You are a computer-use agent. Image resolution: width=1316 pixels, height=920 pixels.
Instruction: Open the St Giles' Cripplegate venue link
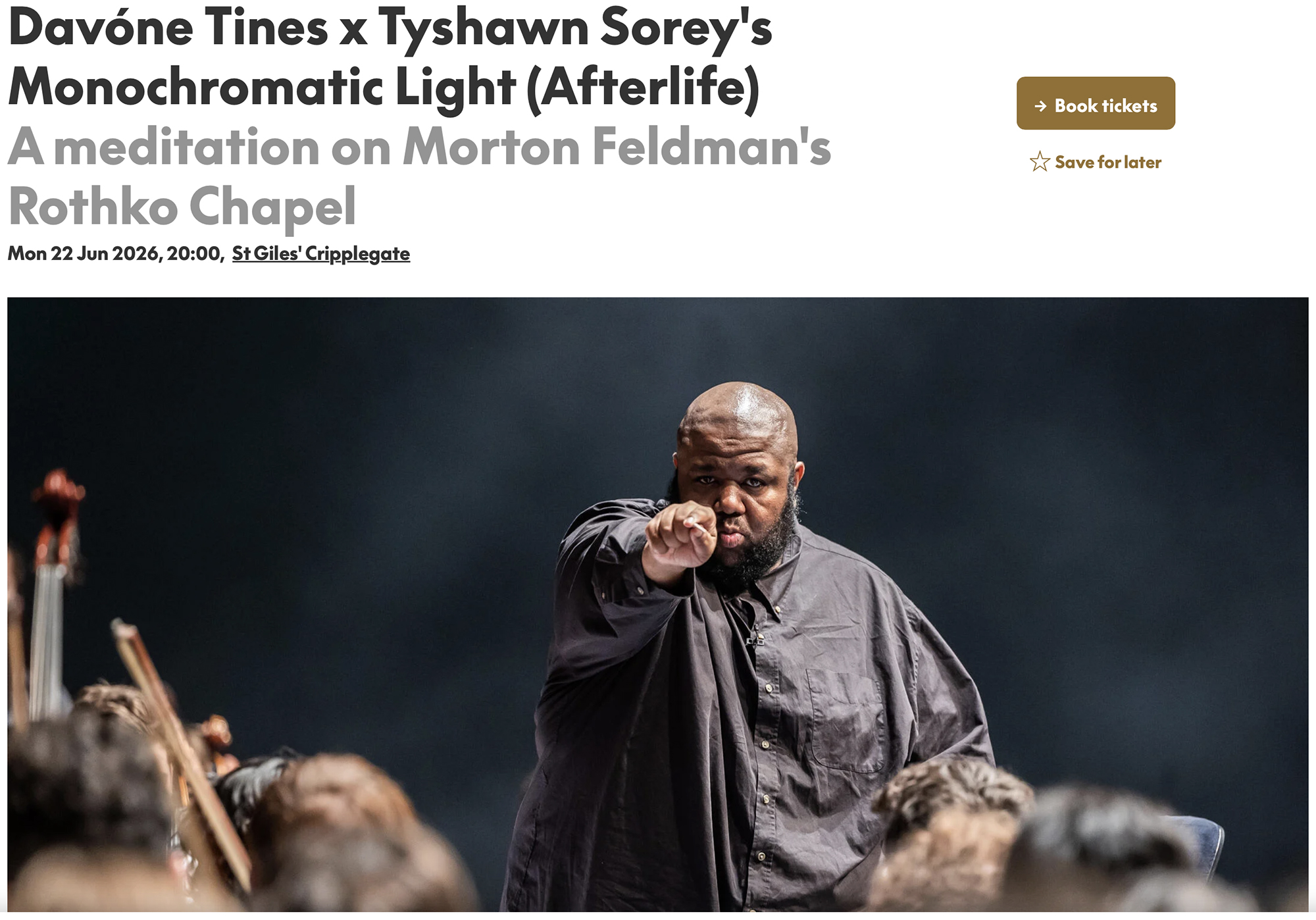(321, 254)
